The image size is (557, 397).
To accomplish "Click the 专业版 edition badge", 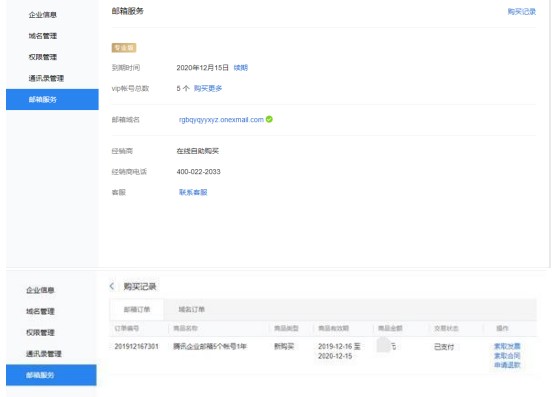I will pos(124,48).
